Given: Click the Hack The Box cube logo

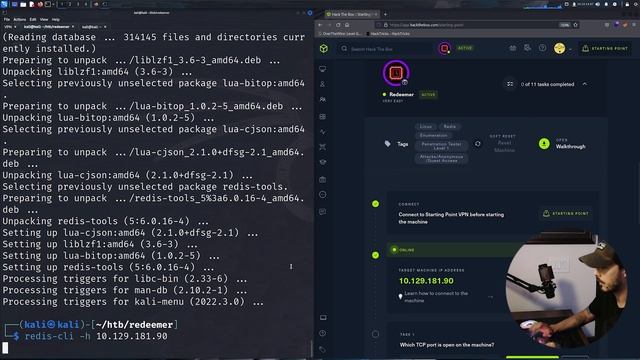Looking at the screenshot, I should pyautogui.click(x=324, y=49).
